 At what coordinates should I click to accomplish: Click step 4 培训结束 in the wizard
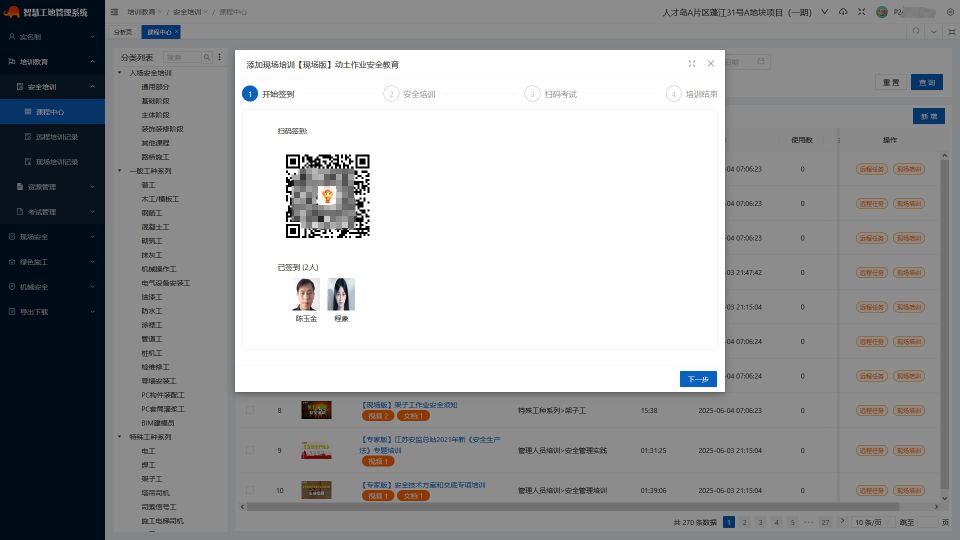click(x=692, y=94)
